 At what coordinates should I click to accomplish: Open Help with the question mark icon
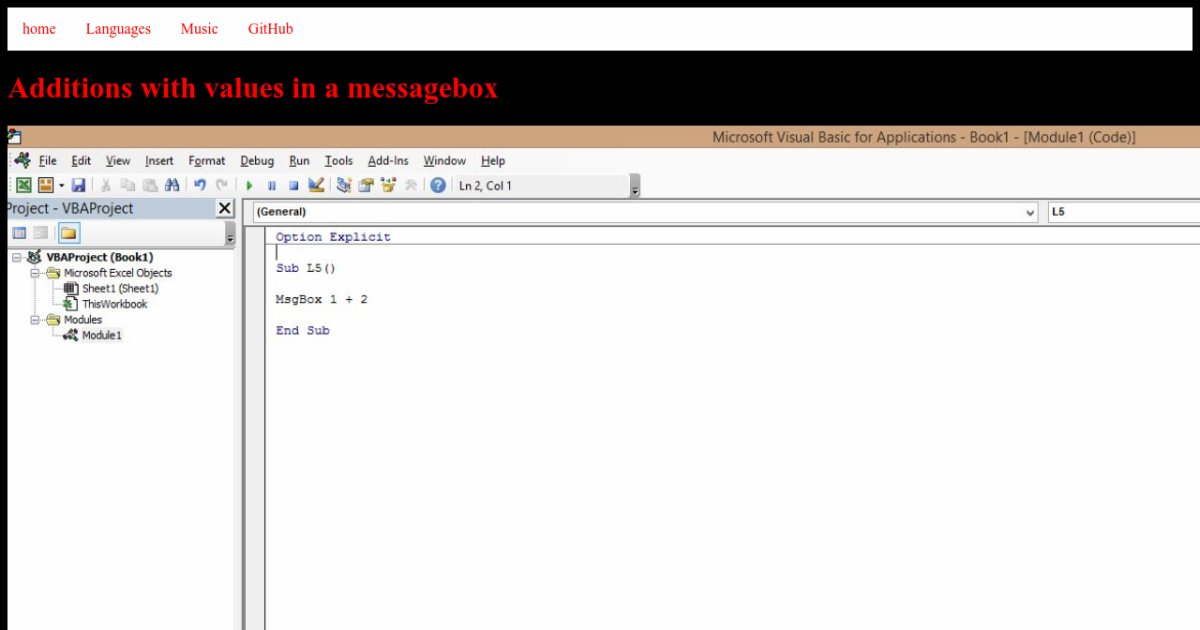coord(438,185)
